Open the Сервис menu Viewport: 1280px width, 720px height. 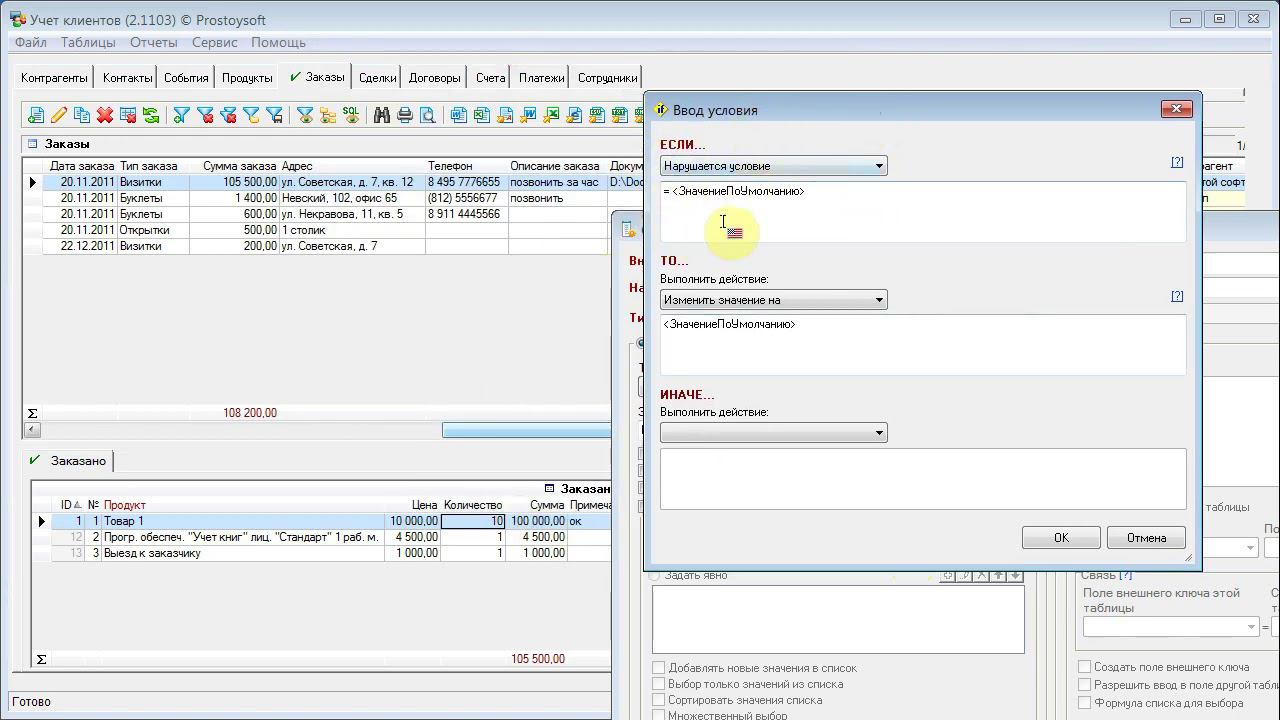click(214, 42)
